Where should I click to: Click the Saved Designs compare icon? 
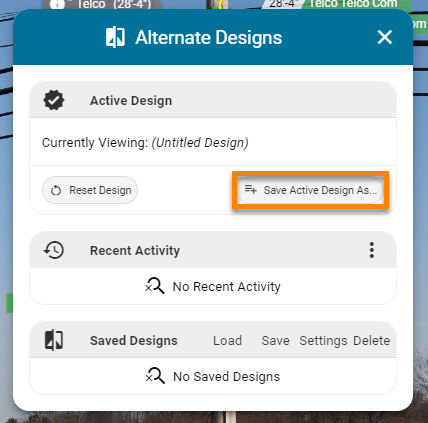54,340
